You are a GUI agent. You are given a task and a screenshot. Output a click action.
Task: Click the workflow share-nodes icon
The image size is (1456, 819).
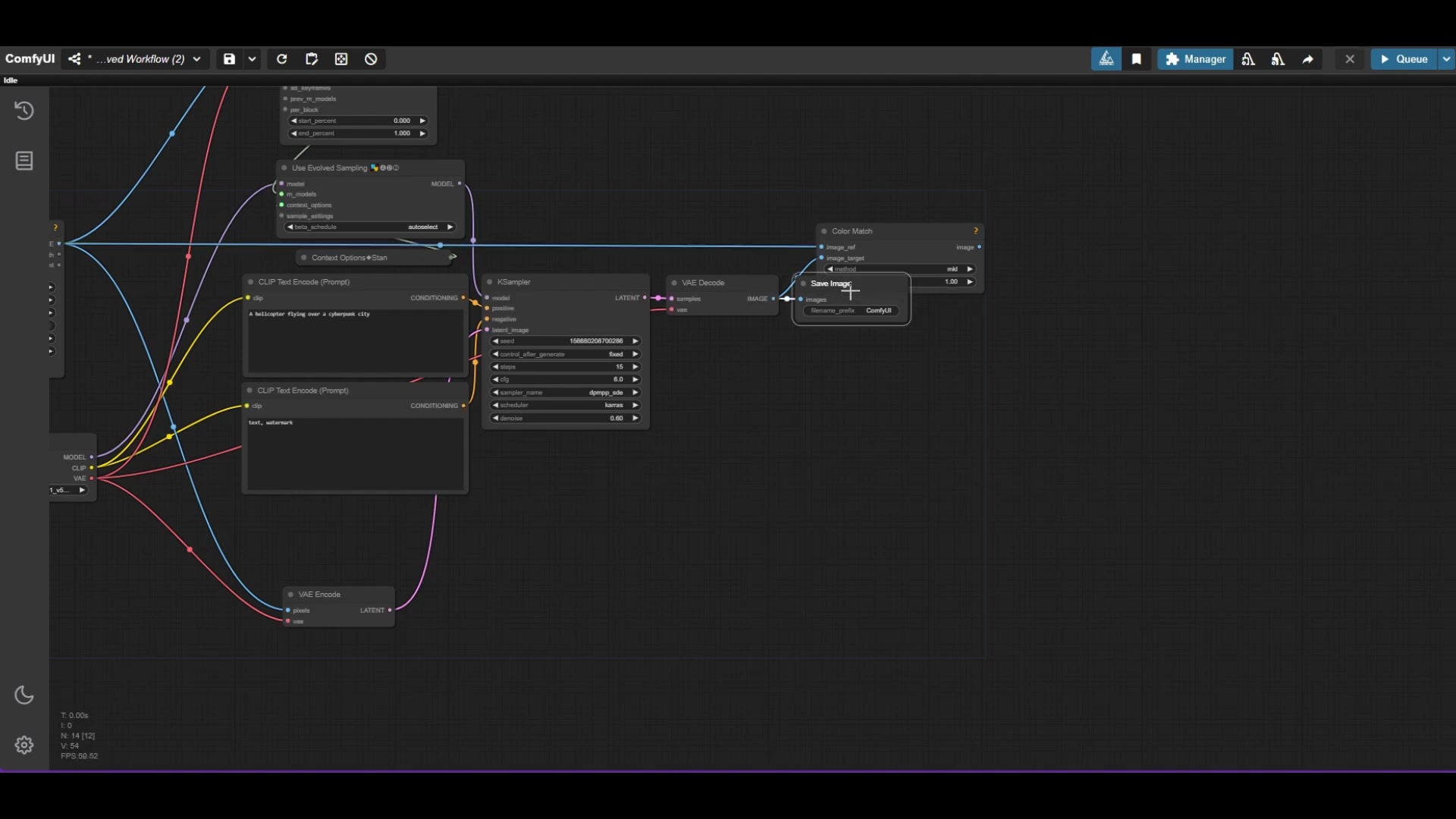coord(74,59)
